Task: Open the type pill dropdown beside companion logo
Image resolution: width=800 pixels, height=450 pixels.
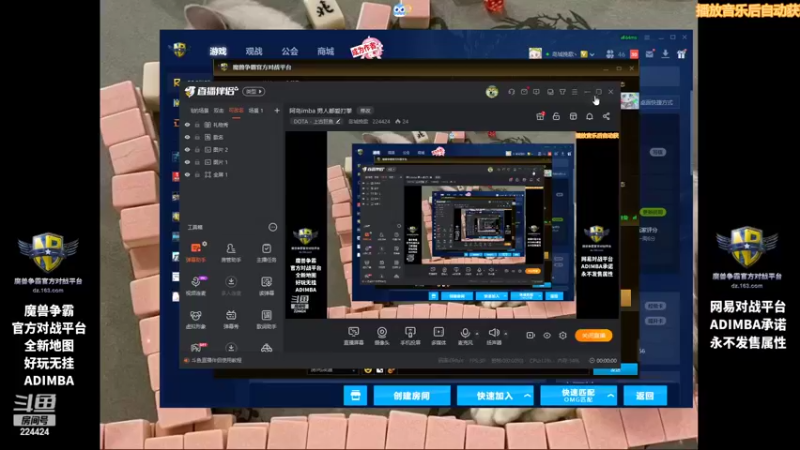Action: coord(254,91)
